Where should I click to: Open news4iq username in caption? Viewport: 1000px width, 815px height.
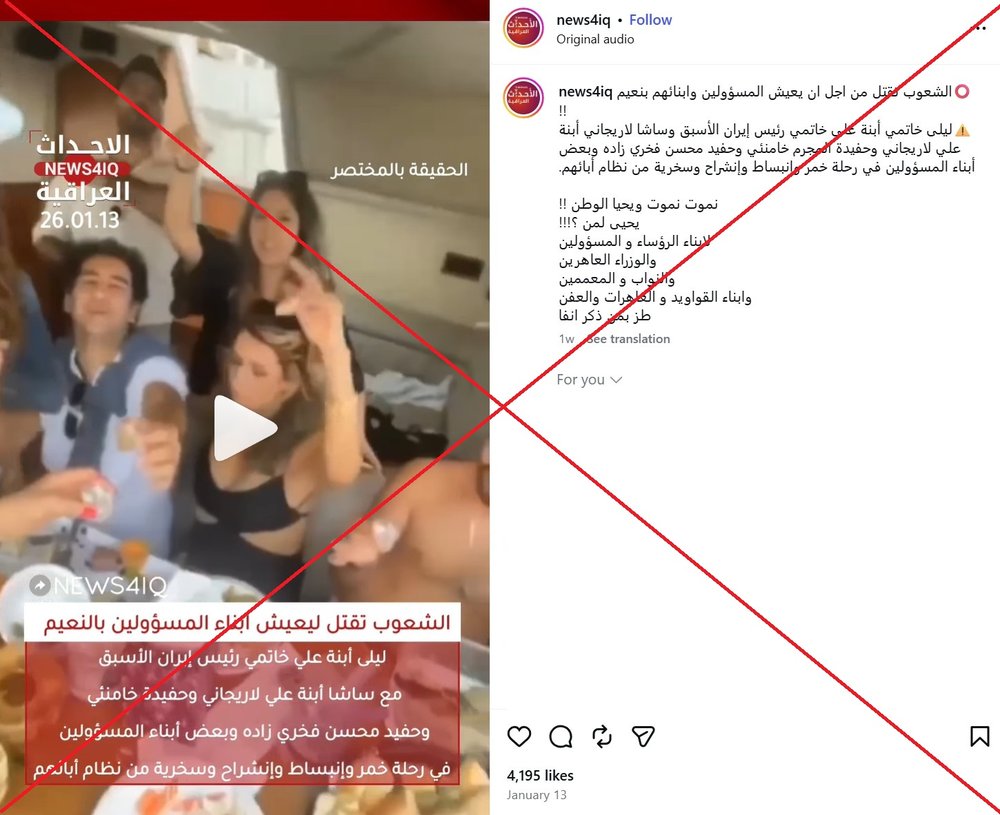click(x=585, y=92)
